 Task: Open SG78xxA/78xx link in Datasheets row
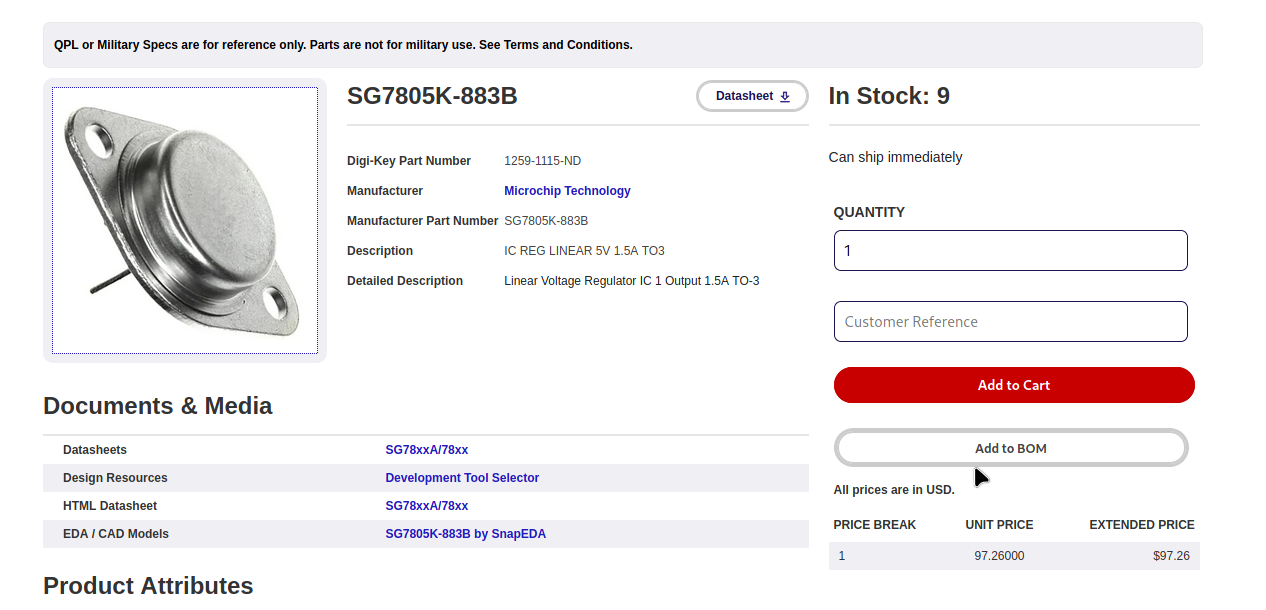[427, 450]
